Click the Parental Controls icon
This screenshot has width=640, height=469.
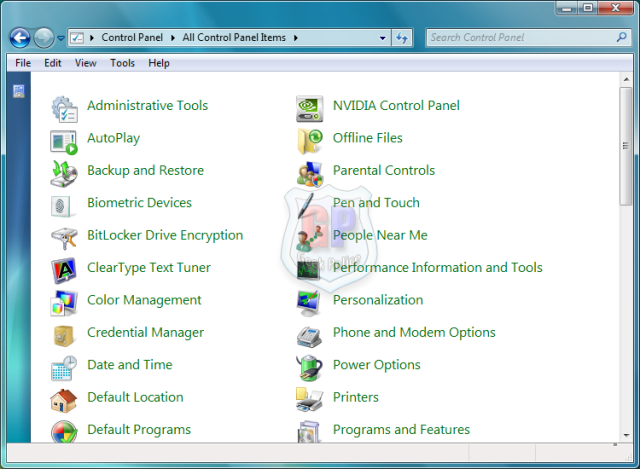(x=310, y=174)
